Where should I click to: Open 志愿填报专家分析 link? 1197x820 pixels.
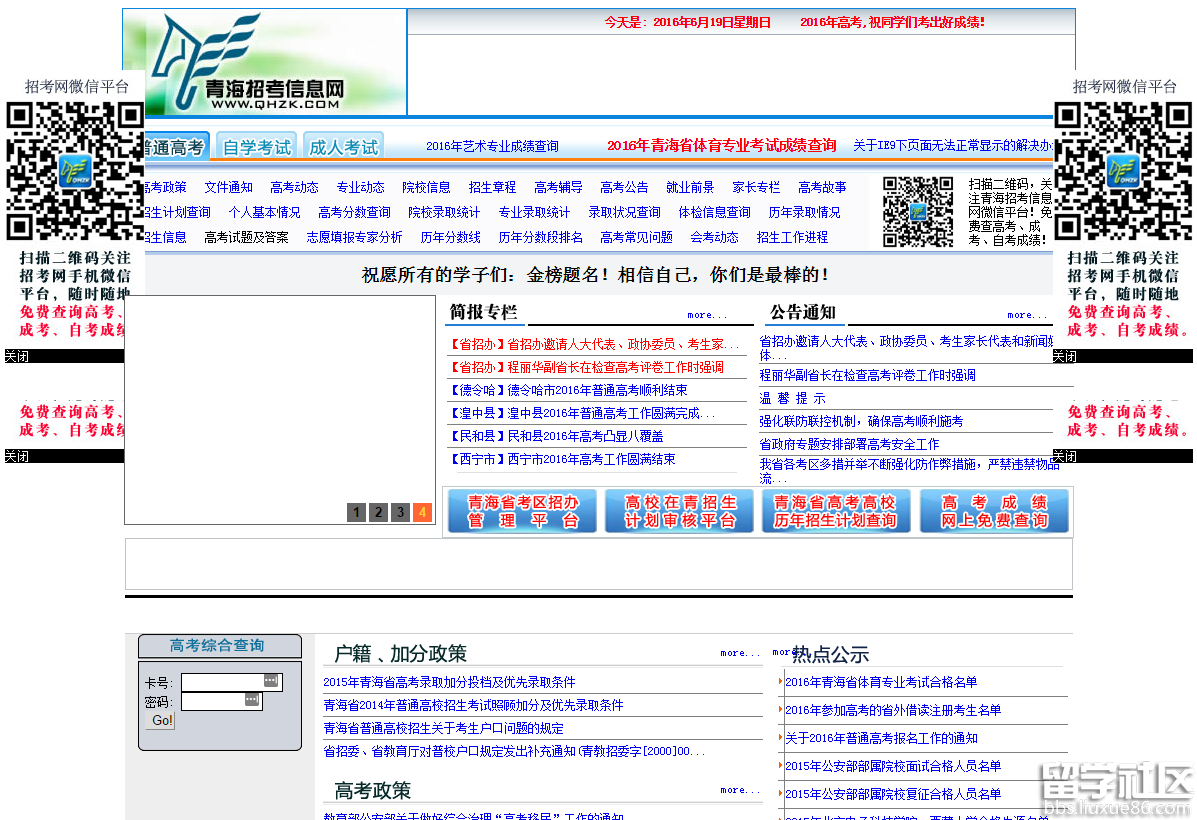354,237
